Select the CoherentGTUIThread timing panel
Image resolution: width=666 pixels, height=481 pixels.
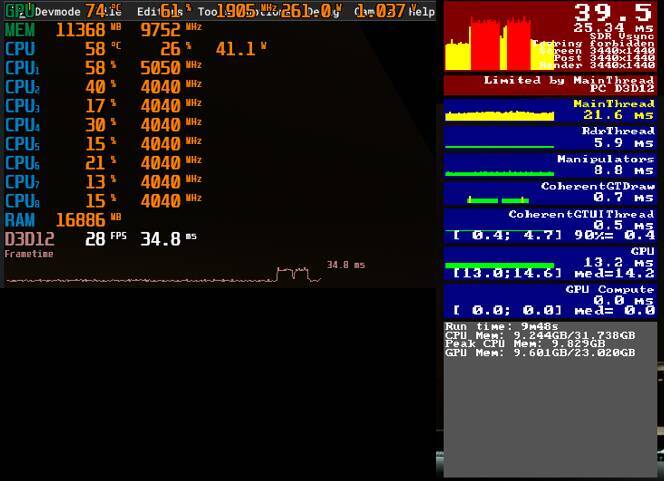pyautogui.click(x=550, y=225)
